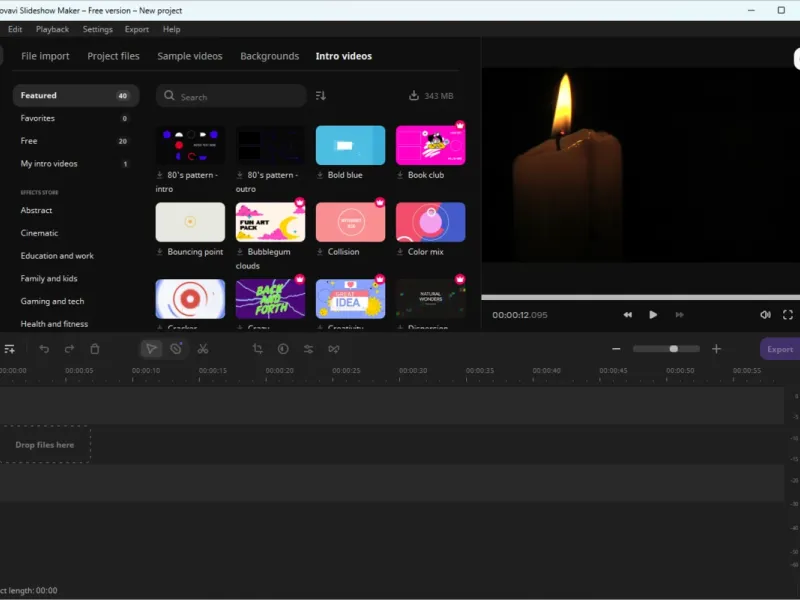The image size is (800, 600).
Task: Play the preview video
Action: [x=653, y=315]
